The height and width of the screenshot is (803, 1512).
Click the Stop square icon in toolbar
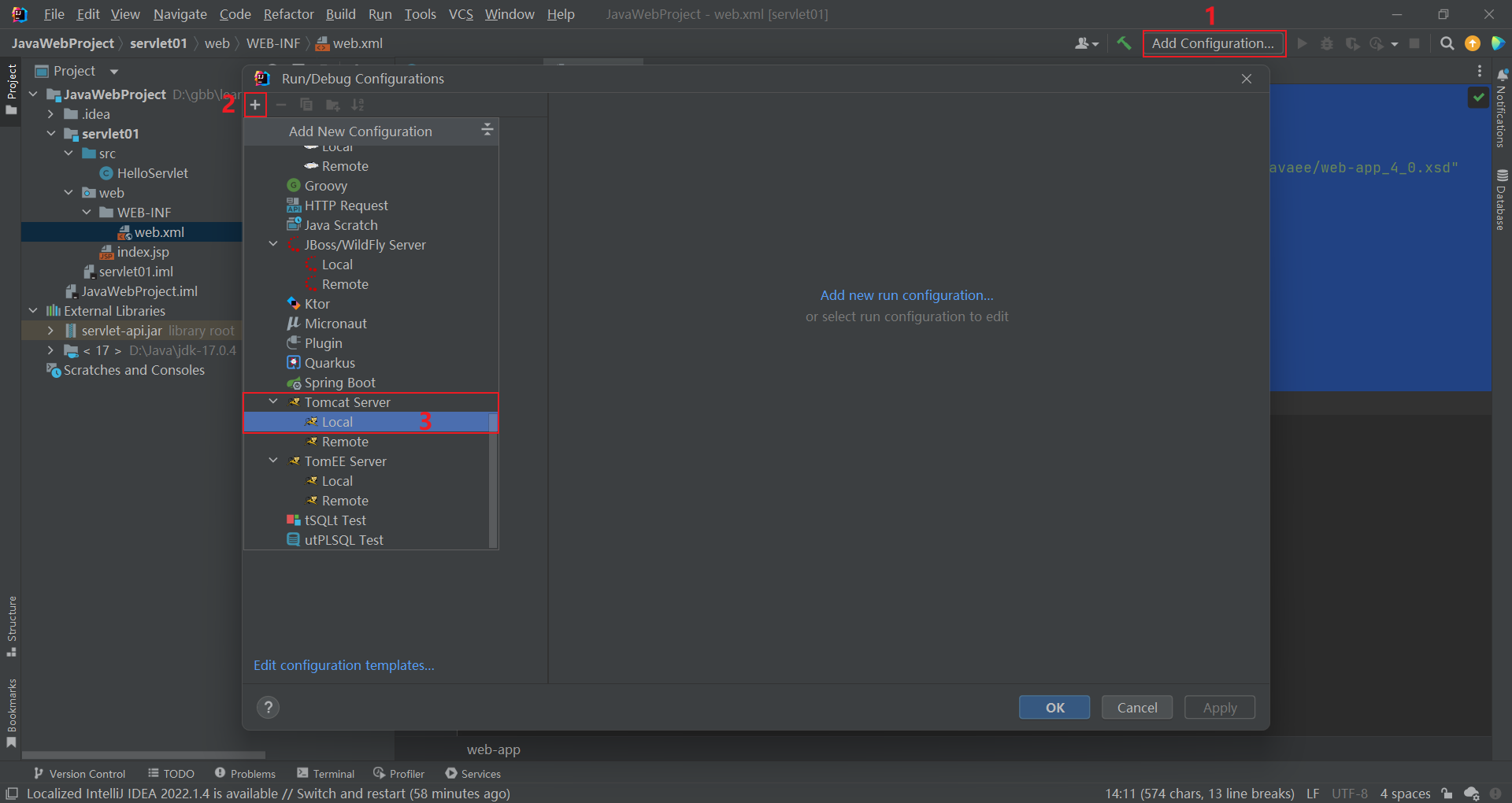[1414, 43]
